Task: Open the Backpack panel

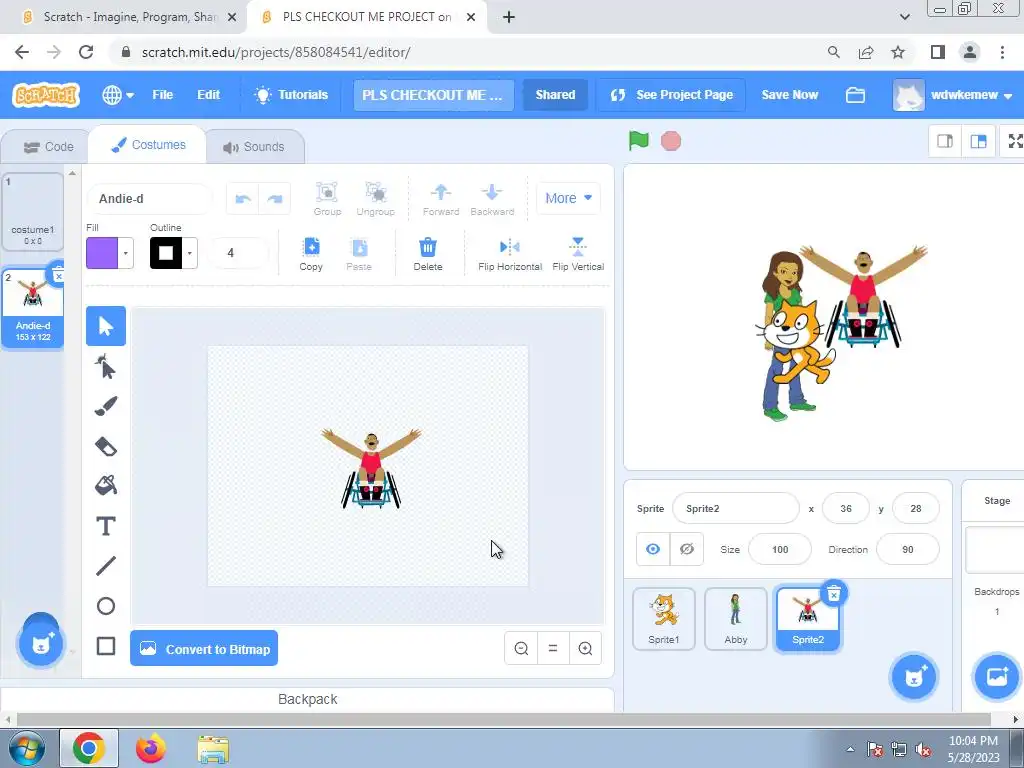Action: (x=308, y=699)
